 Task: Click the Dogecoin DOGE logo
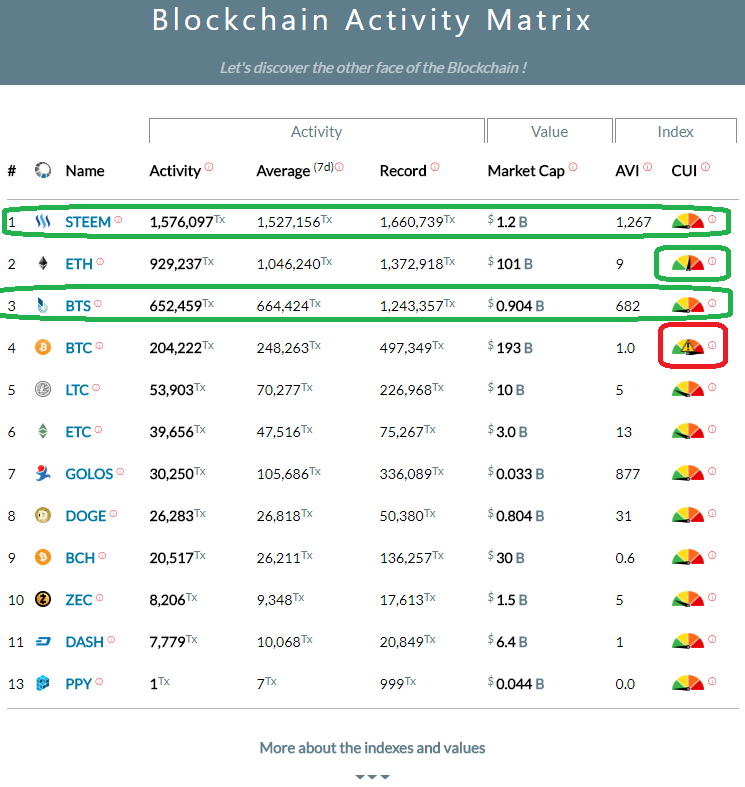coord(43,515)
